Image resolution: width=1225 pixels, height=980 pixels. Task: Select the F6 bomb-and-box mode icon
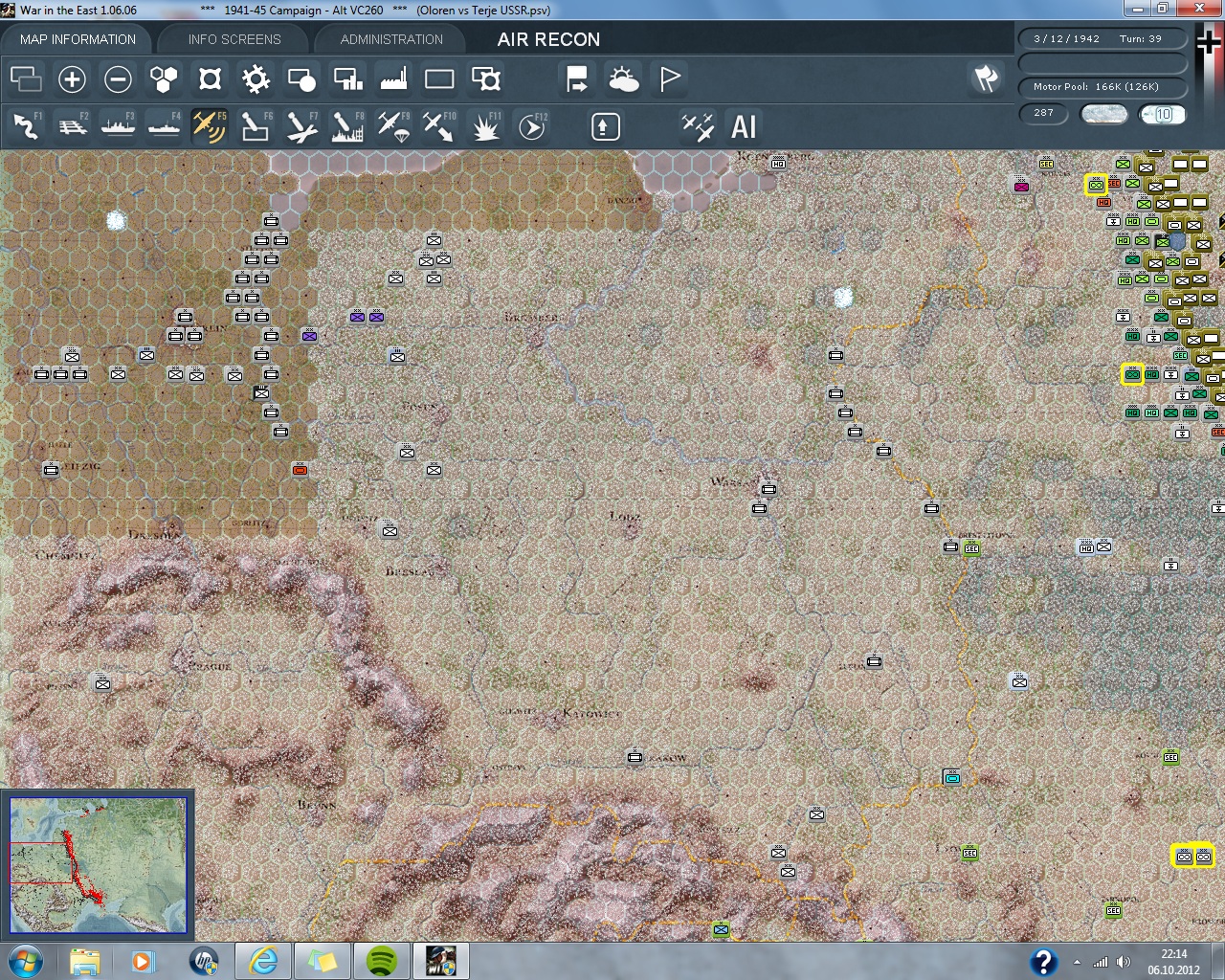point(256,126)
